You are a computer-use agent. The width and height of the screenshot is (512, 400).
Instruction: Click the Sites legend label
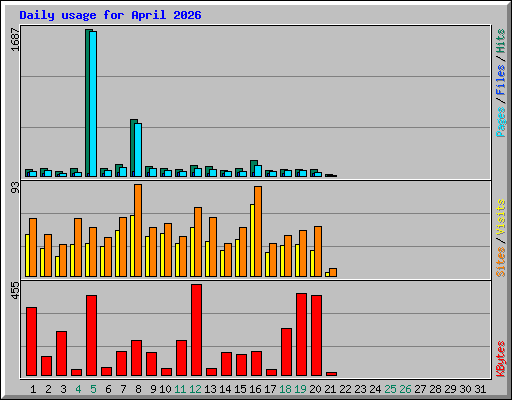(x=501, y=262)
